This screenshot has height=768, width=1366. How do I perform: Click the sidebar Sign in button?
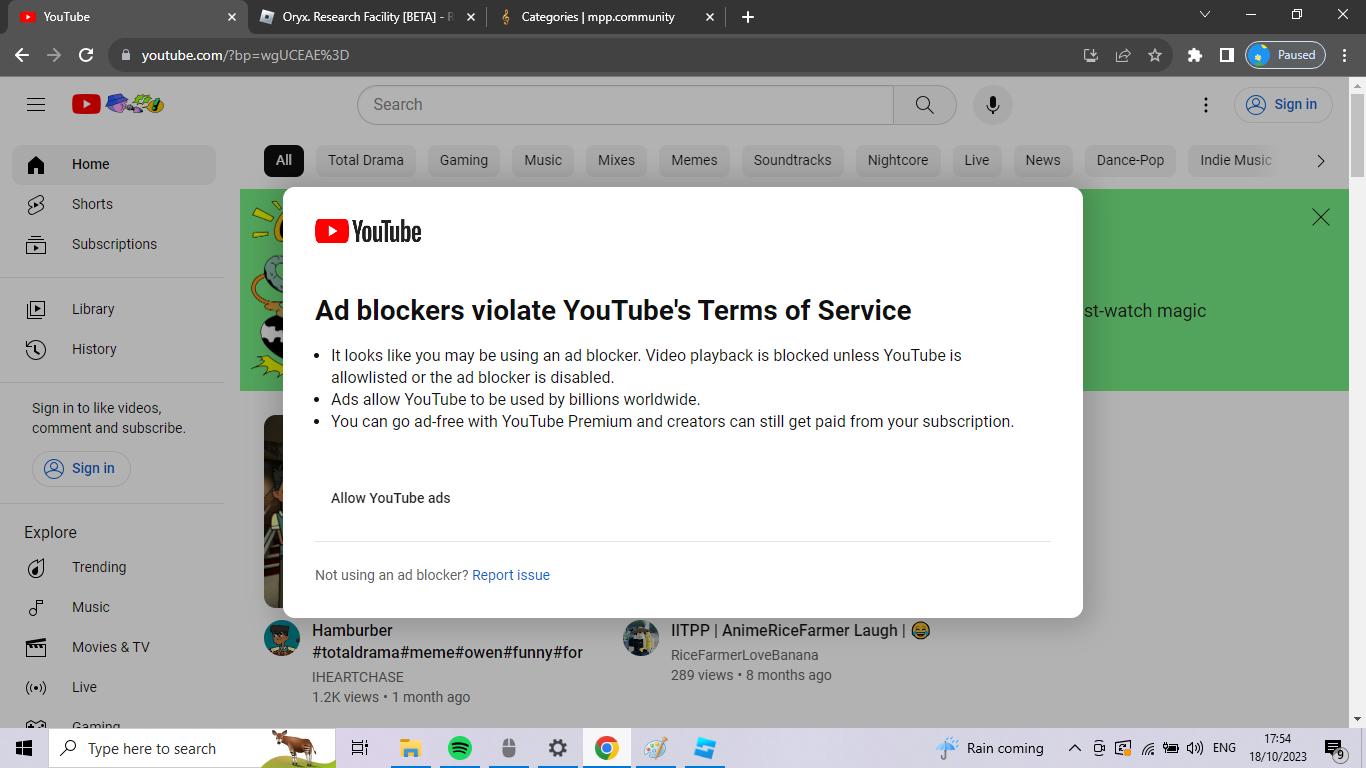pos(81,468)
